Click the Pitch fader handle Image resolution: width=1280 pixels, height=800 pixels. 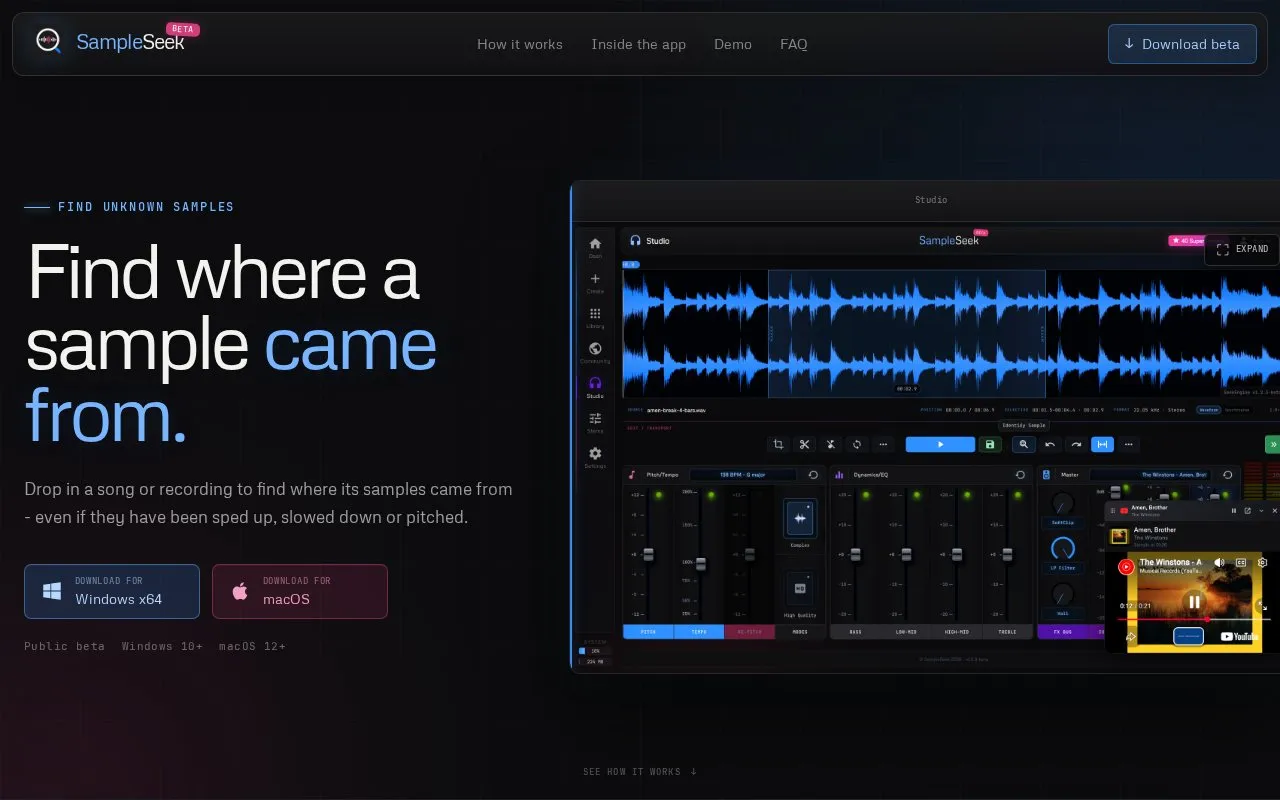tap(648, 555)
